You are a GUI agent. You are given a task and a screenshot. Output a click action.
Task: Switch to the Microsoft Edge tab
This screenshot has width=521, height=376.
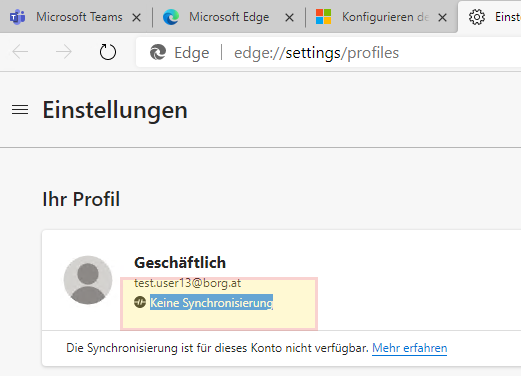[x=229, y=17]
